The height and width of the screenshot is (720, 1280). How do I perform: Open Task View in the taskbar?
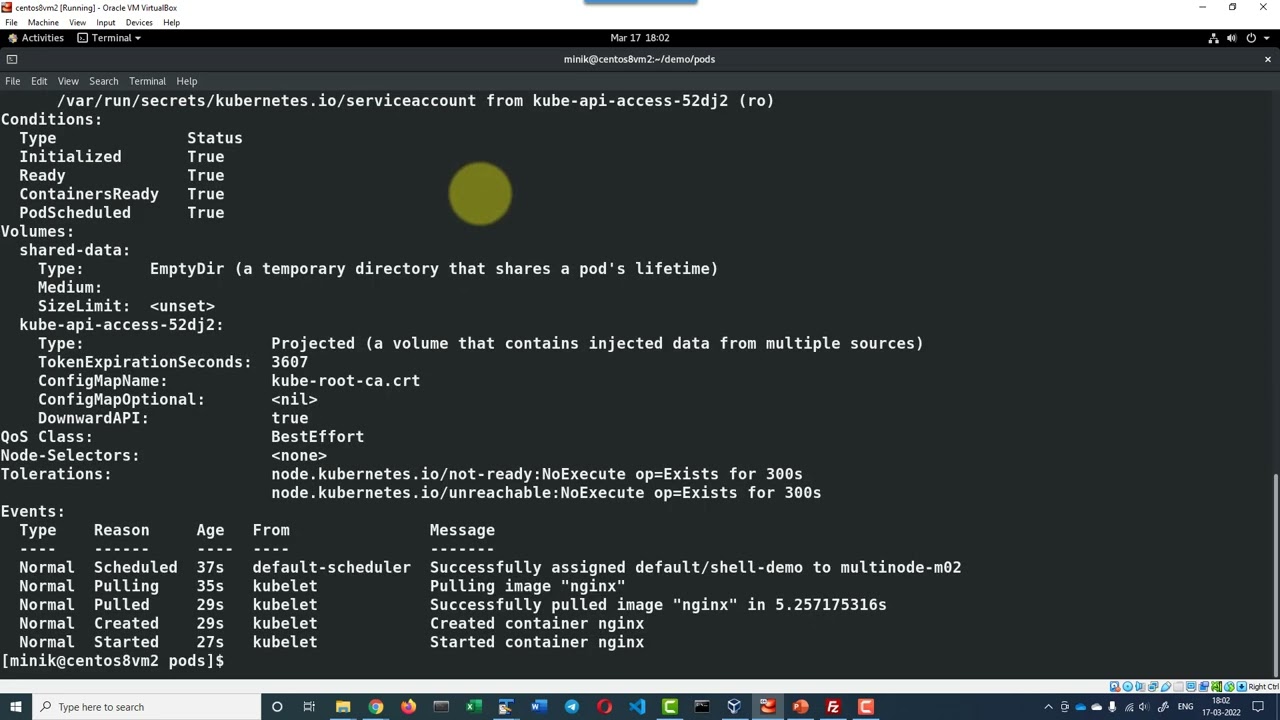coord(310,707)
